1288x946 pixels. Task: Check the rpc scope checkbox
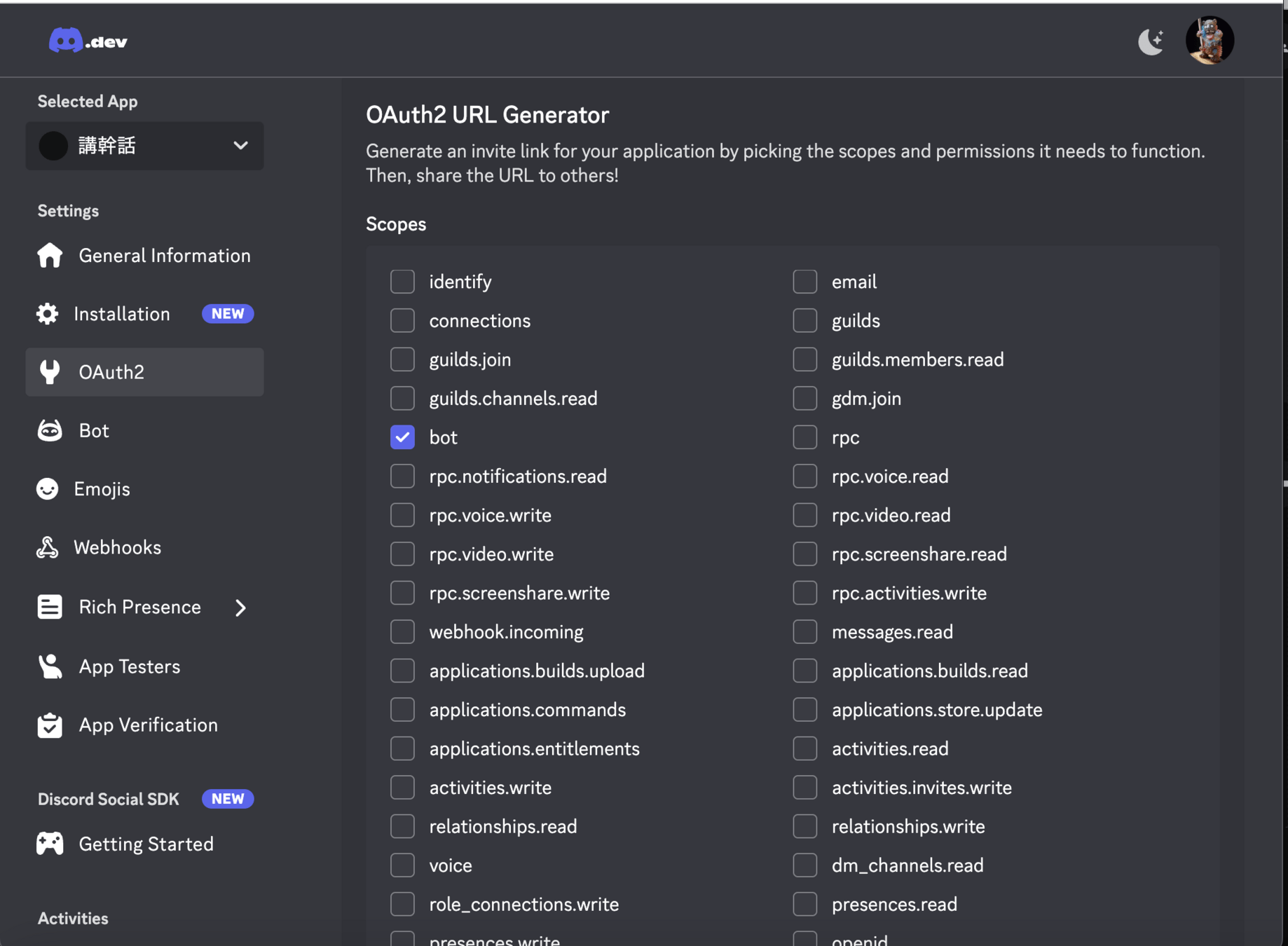click(805, 437)
